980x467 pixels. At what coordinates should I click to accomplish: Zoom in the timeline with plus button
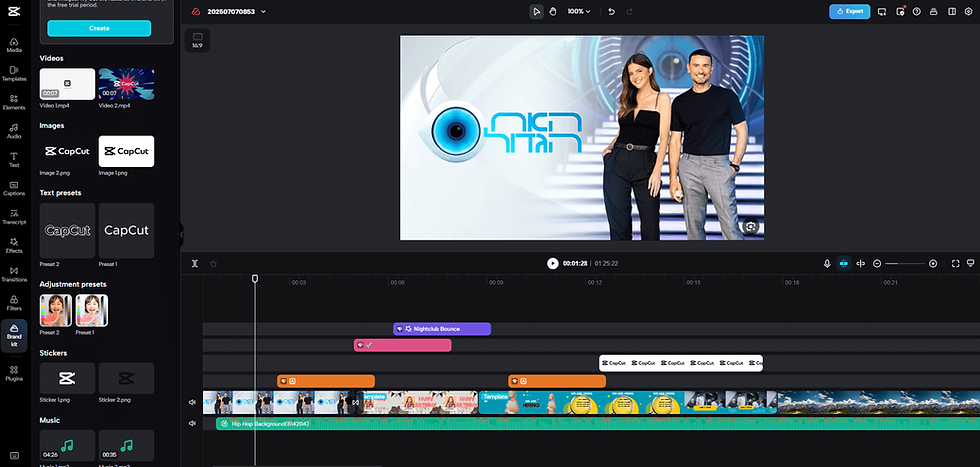pos(933,264)
